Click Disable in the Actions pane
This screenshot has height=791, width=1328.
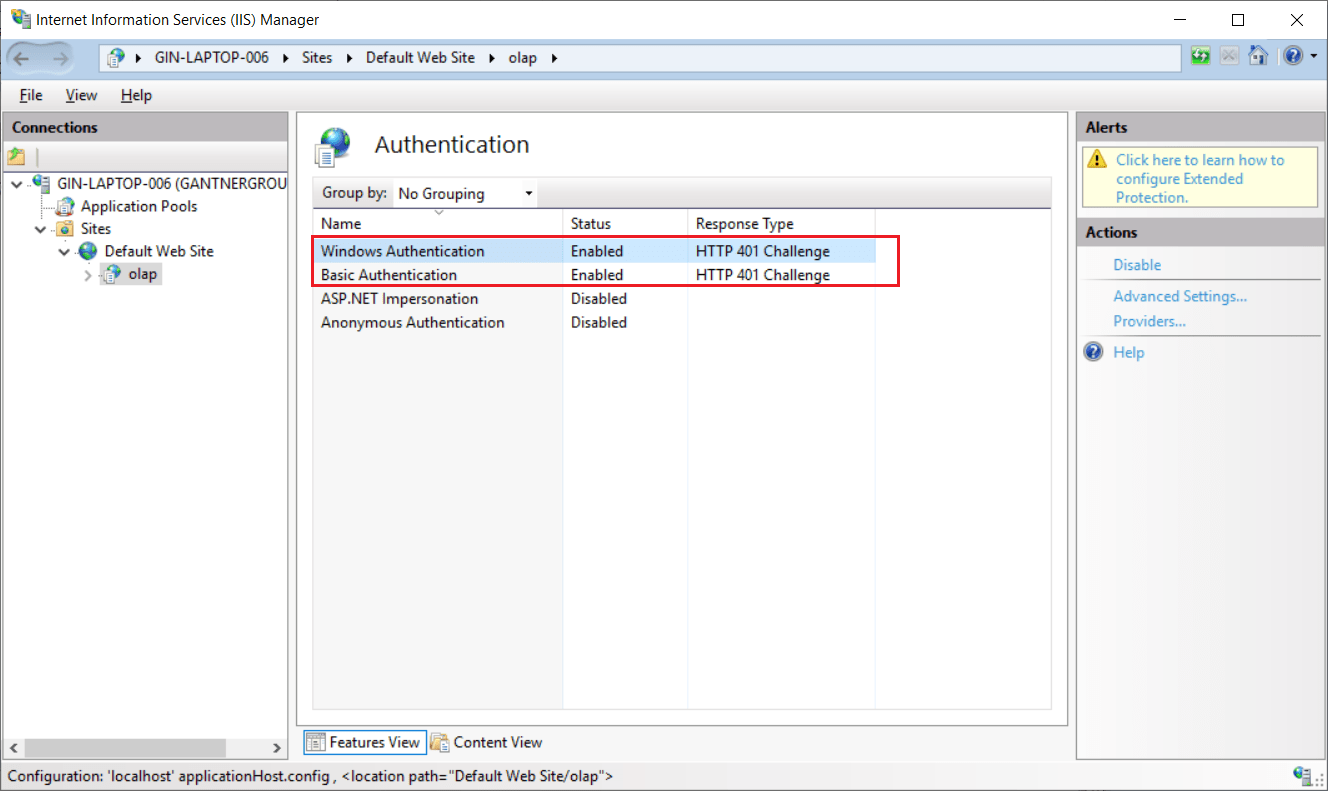tap(1137, 265)
